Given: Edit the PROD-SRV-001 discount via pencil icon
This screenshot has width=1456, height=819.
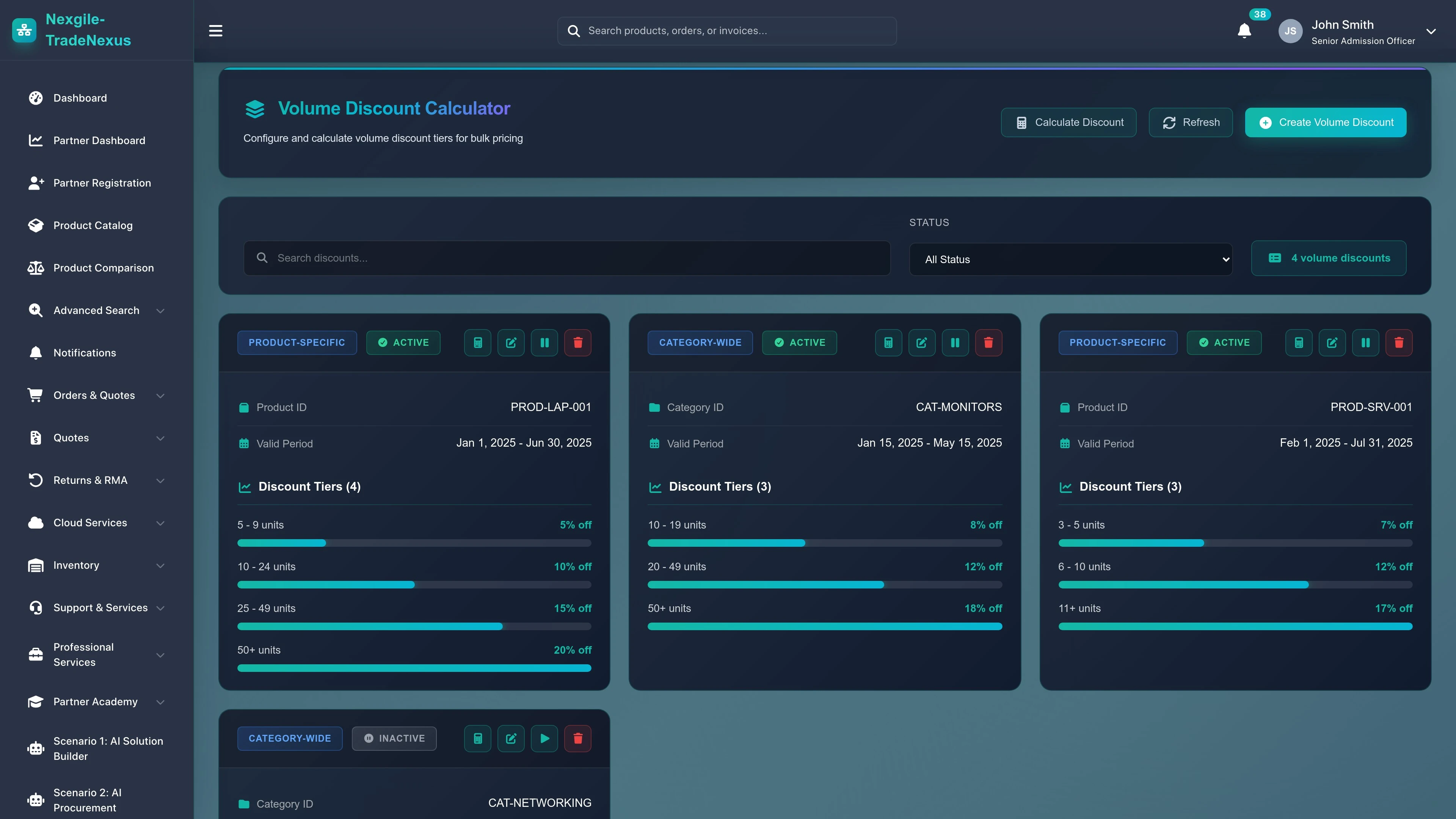Looking at the screenshot, I should pyautogui.click(x=1332, y=342).
